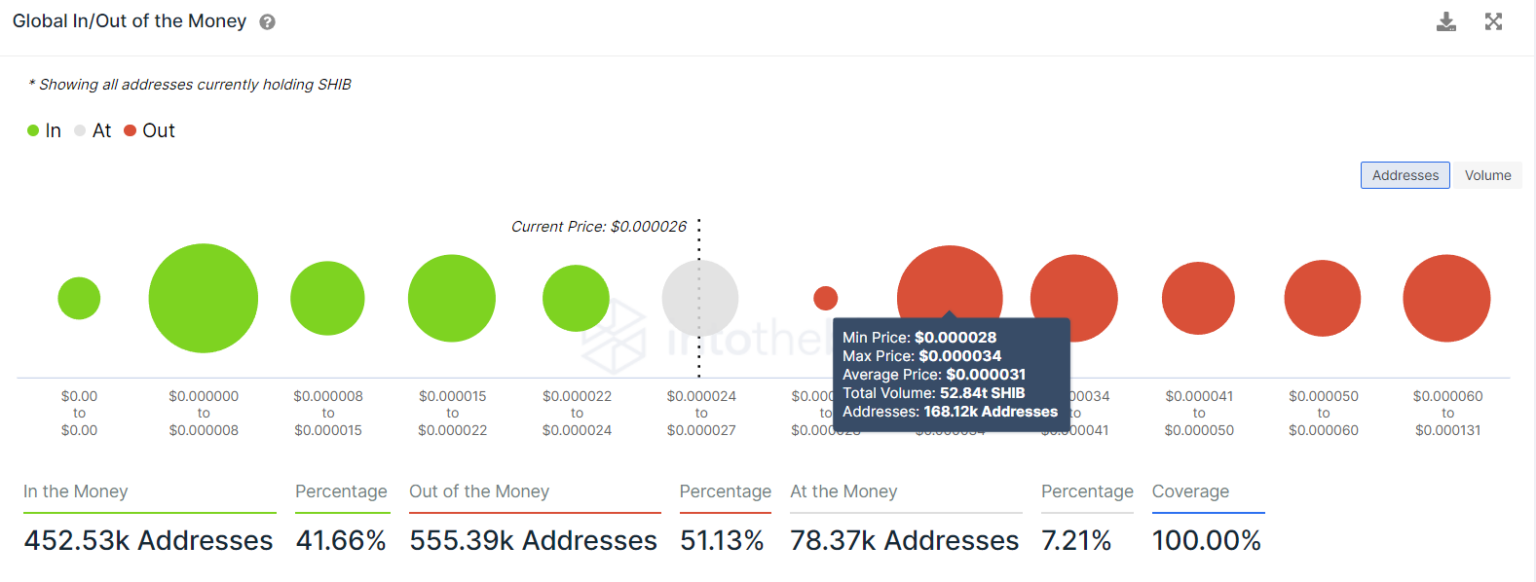This screenshot has height=582, width=1536.
Task: Switch chart to Addresses view
Action: pos(1405,175)
